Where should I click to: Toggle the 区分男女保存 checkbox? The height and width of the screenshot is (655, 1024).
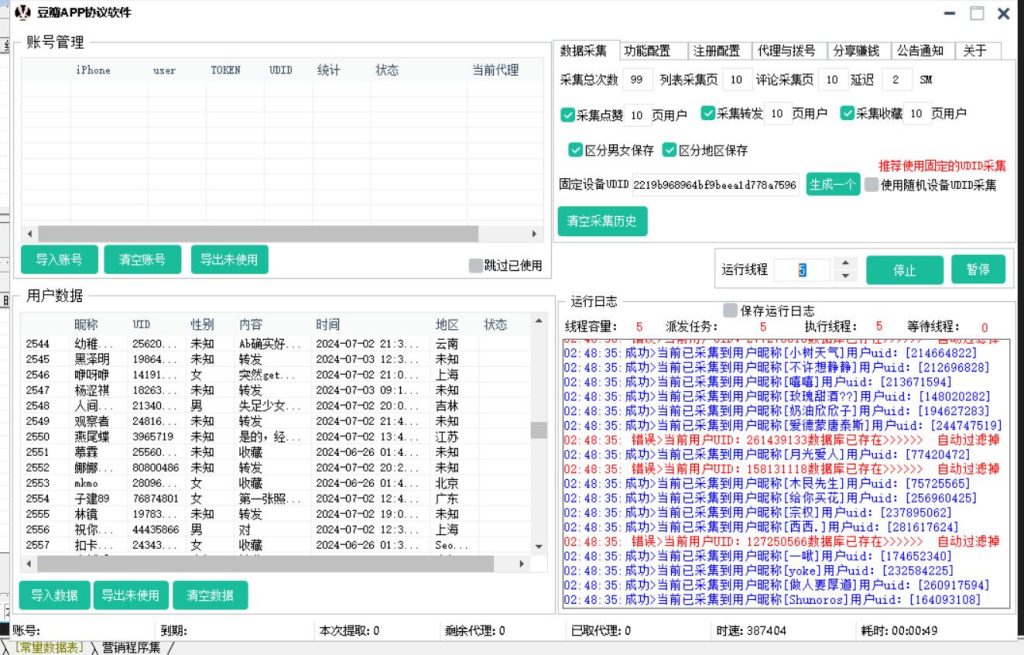coord(575,150)
